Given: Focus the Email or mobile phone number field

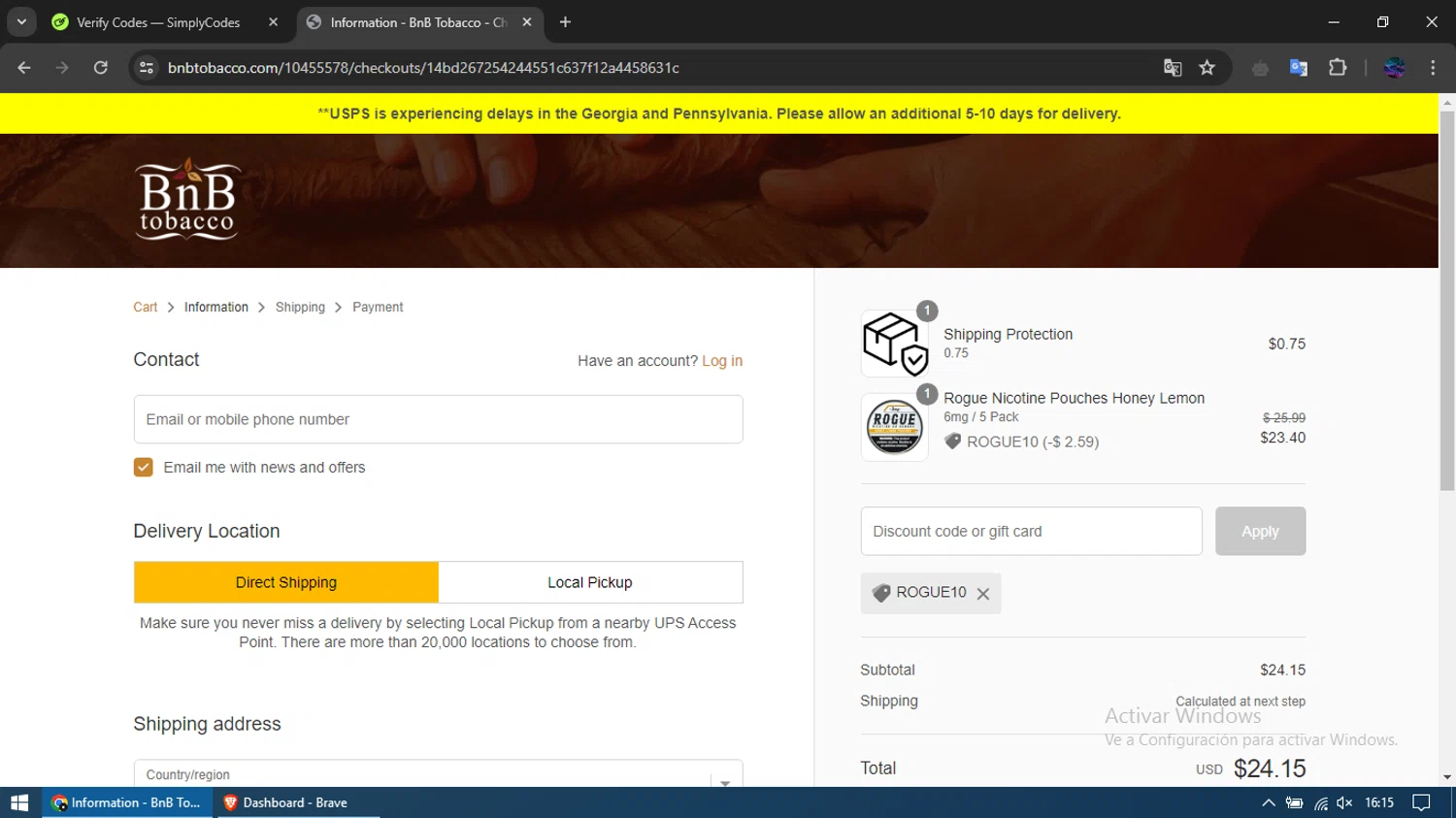Looking at the screenshot, I should pos(439,419).
